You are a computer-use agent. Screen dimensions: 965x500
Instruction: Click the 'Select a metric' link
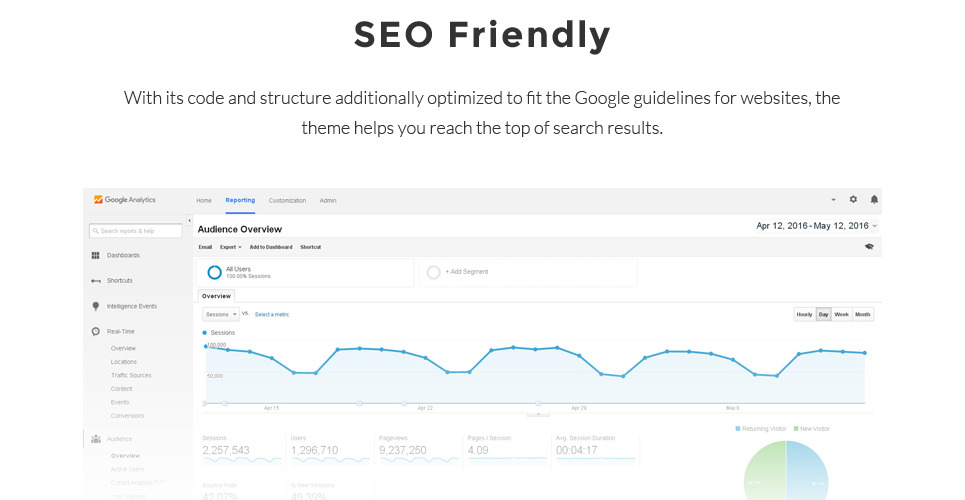[271, 314]
